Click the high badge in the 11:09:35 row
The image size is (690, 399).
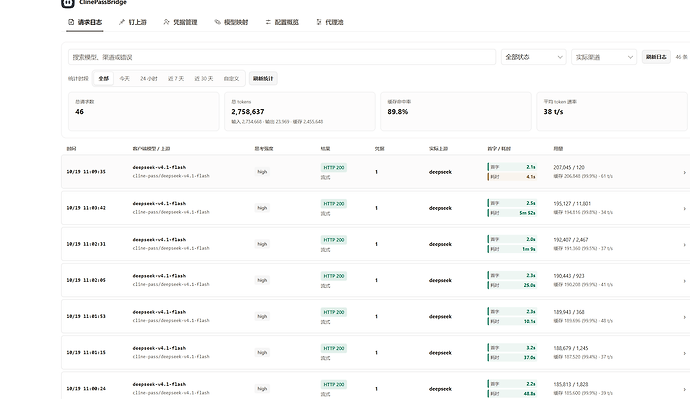[262, 172]
